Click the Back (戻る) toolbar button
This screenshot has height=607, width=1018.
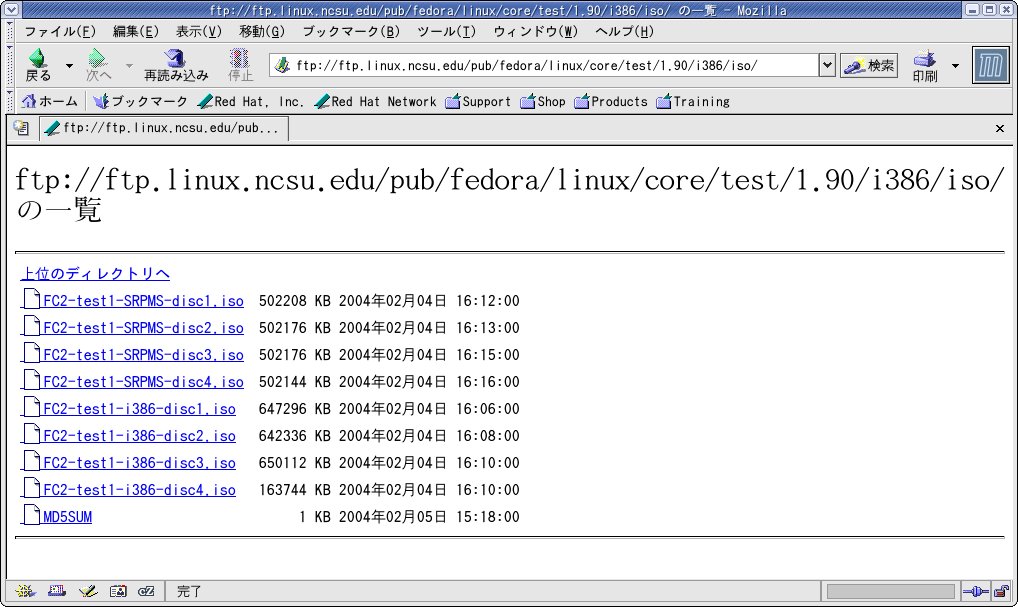pyautogui.click(x=38, y=65)
